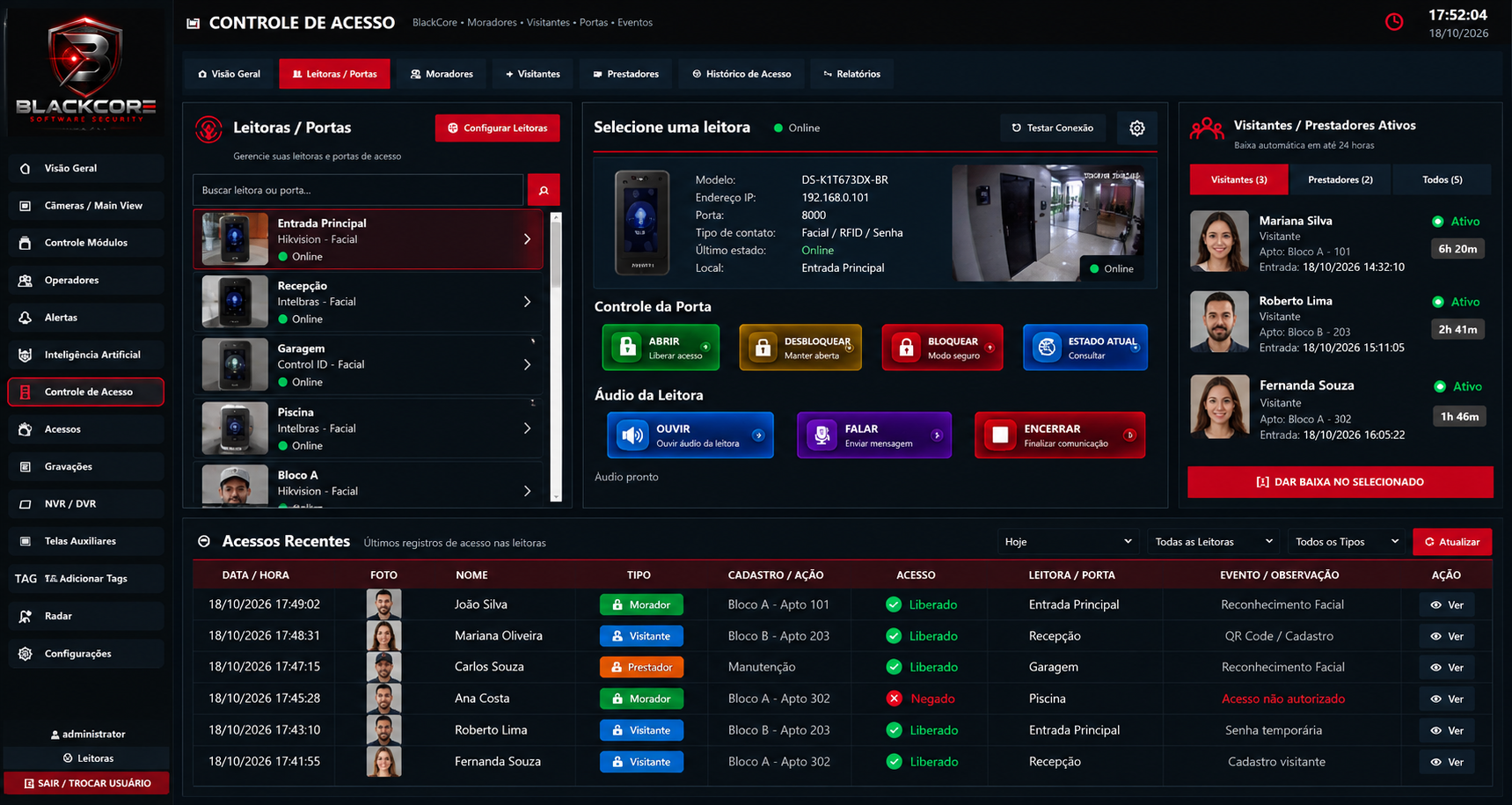
Task: View Ana Costa denied access record
Action: (1447, 699)
